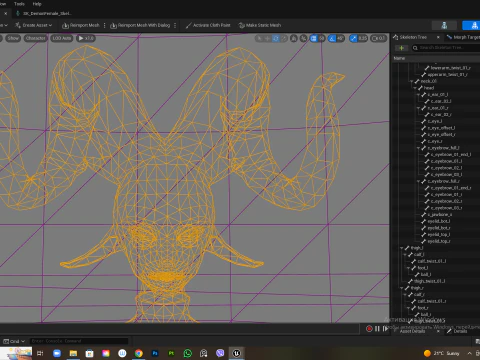Collapse the head bone node

(415, 88)
